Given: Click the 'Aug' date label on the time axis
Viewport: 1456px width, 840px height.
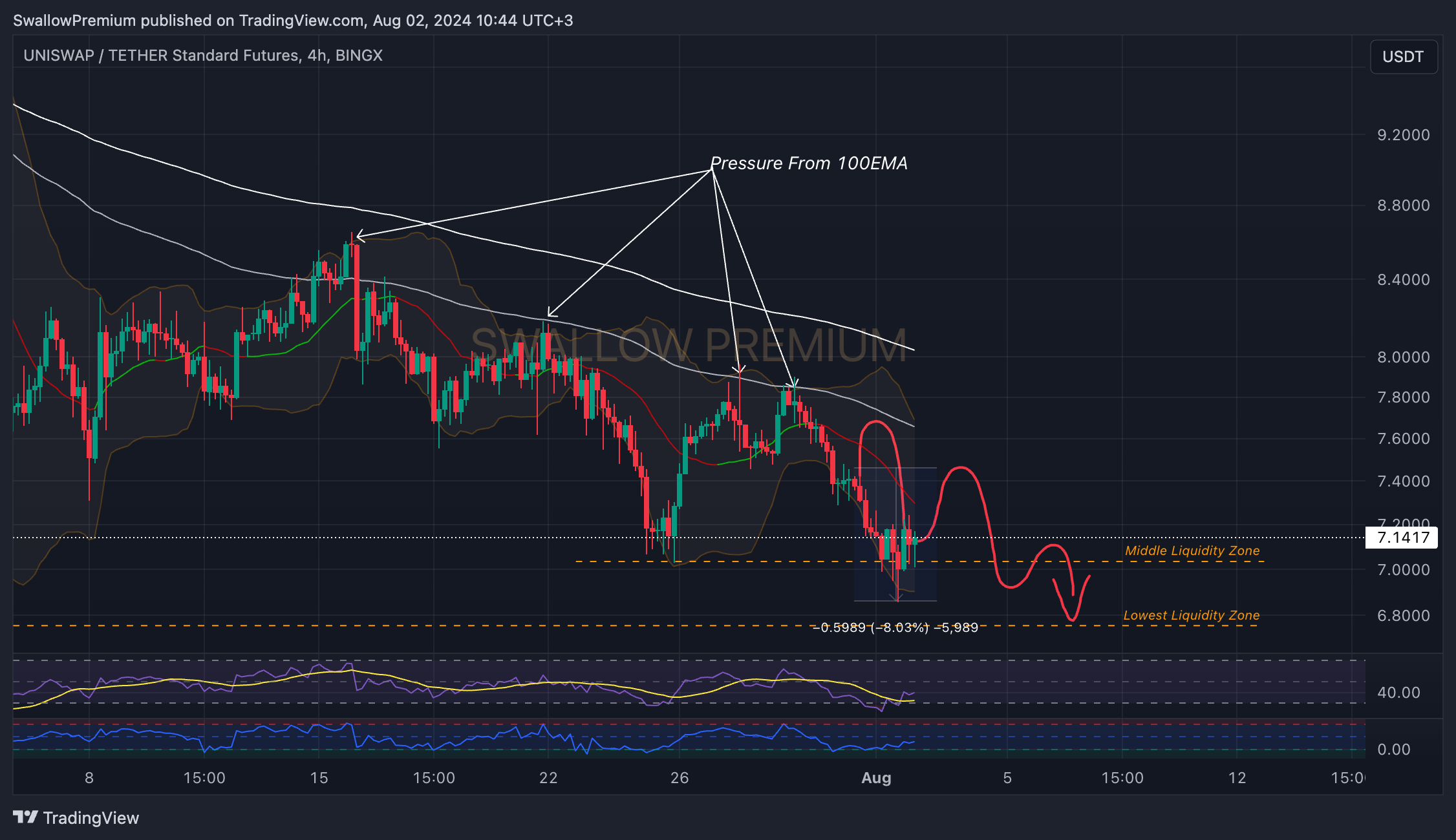Looking at the screenshot, I should 876,778.
